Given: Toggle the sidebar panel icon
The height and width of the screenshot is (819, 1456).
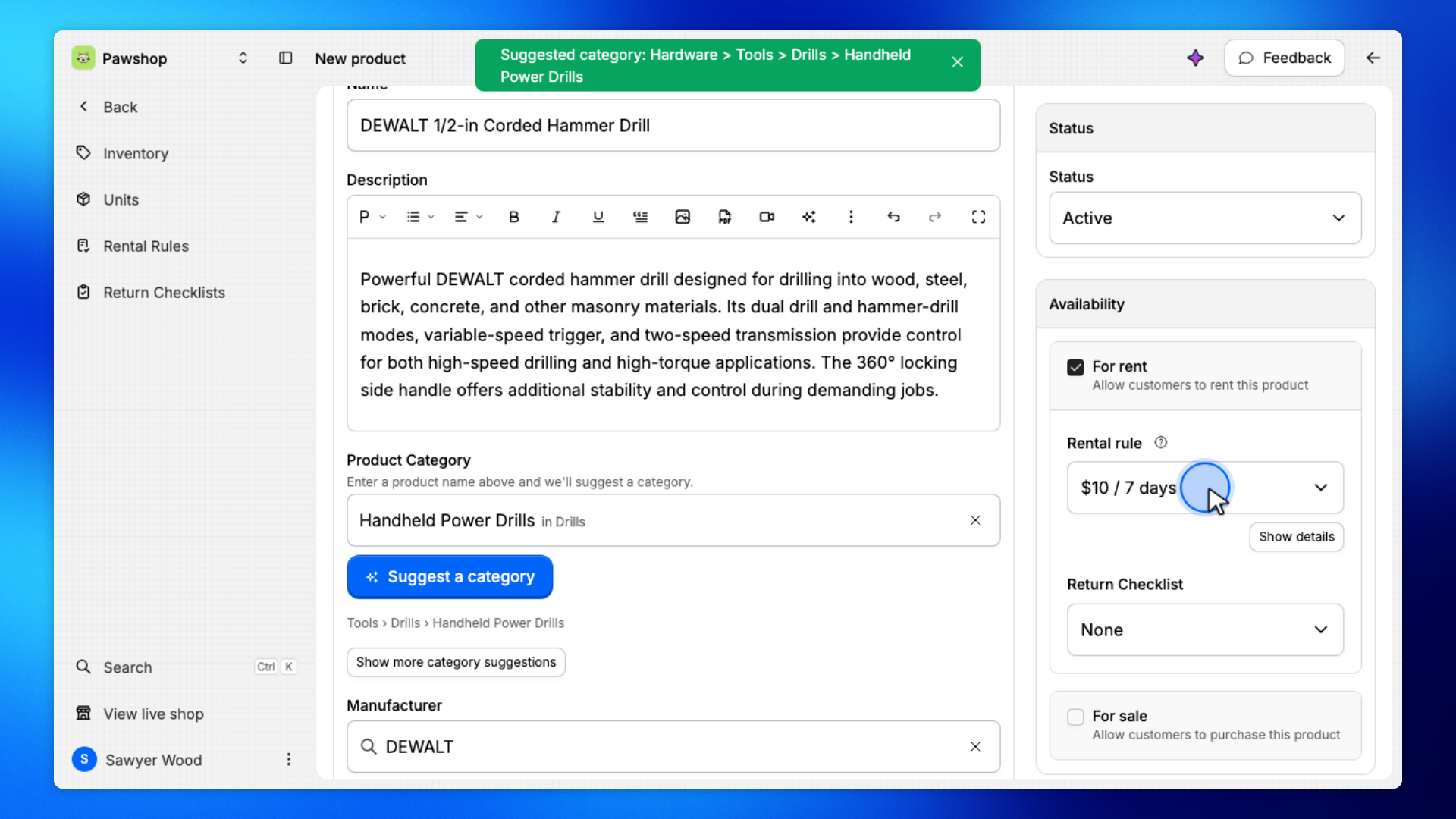Looking at the screenshot, I should pyautogui.click(x=286, y=58).
